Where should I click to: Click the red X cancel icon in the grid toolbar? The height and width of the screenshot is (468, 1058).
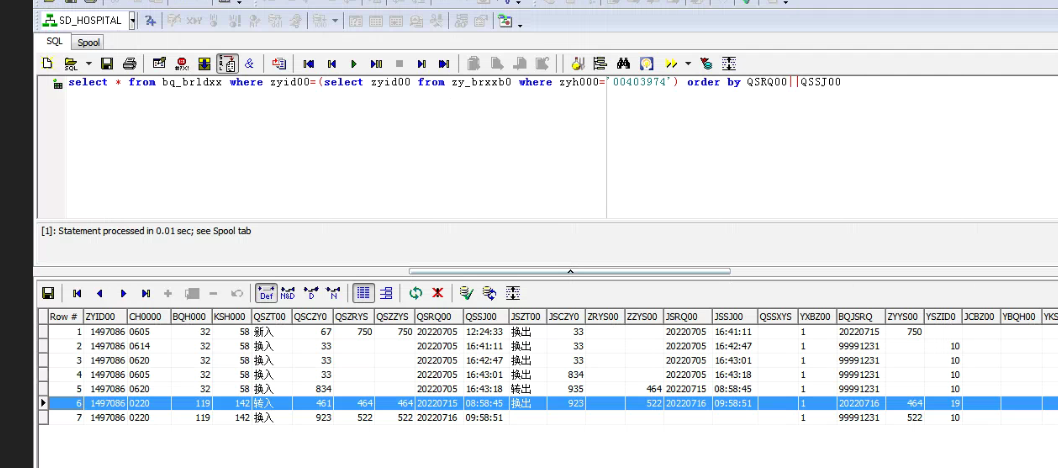click(437, 293)
